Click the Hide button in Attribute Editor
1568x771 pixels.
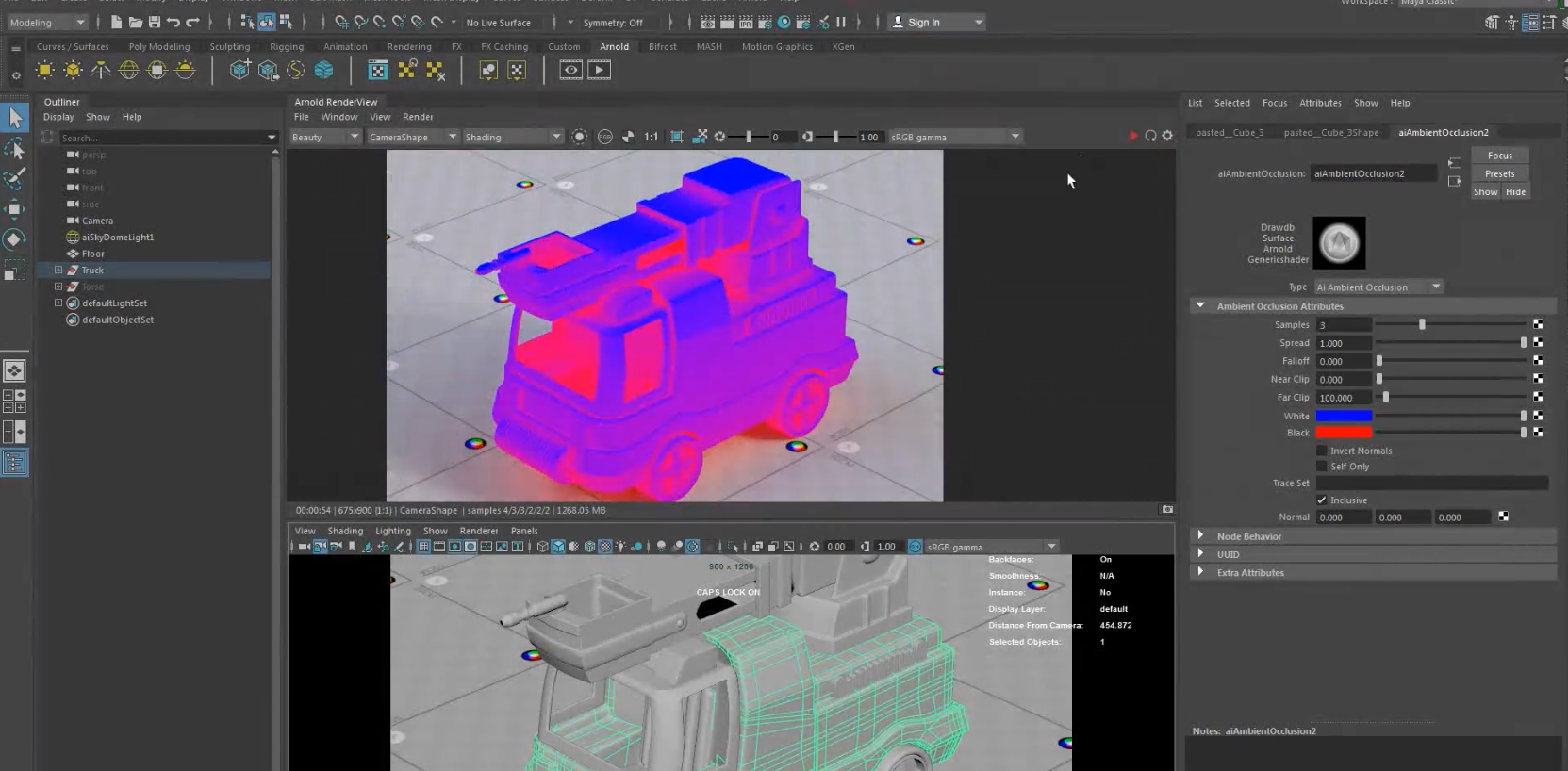1515,191
